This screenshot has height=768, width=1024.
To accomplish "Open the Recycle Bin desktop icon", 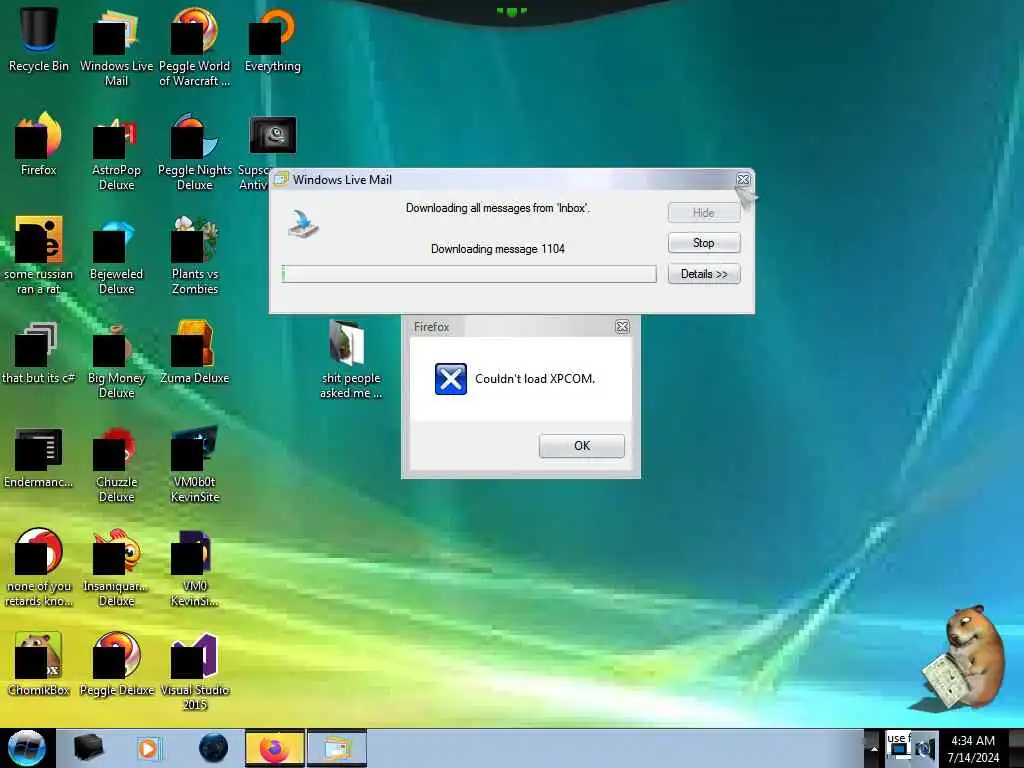I will pos(39,39).
